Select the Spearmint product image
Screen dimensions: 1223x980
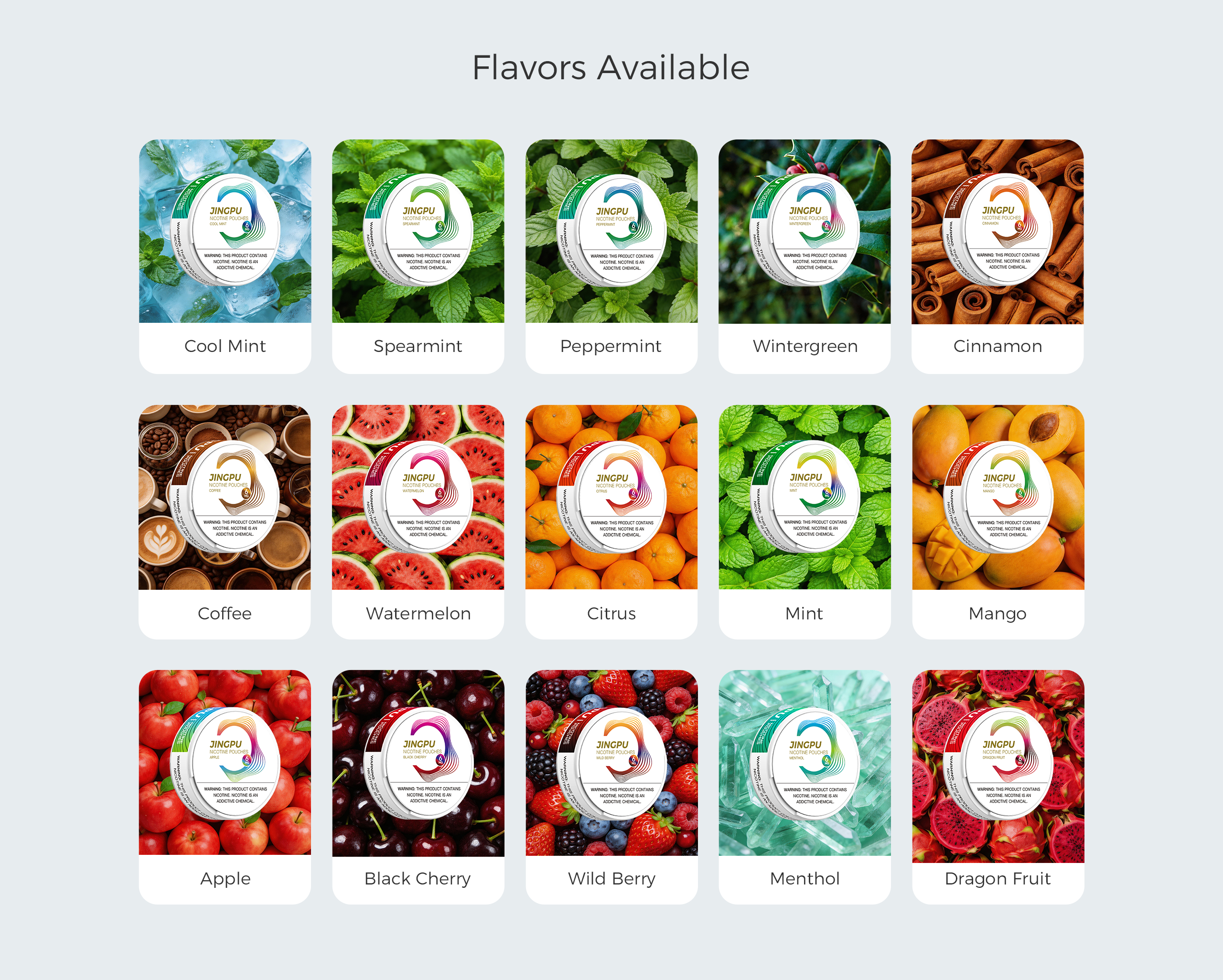pos(418,231)
